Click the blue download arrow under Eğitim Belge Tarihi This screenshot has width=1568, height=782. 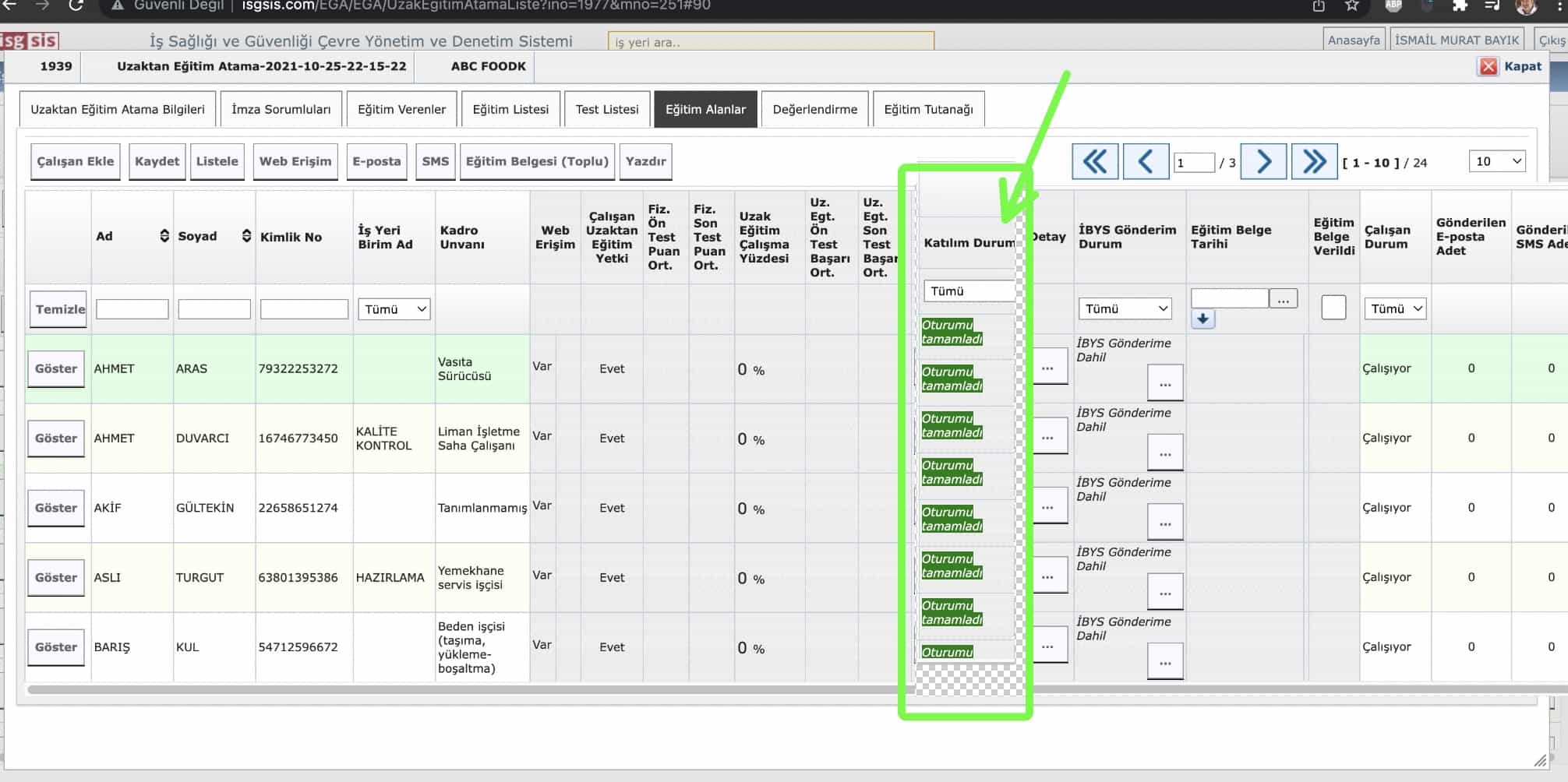[1202, 319]
